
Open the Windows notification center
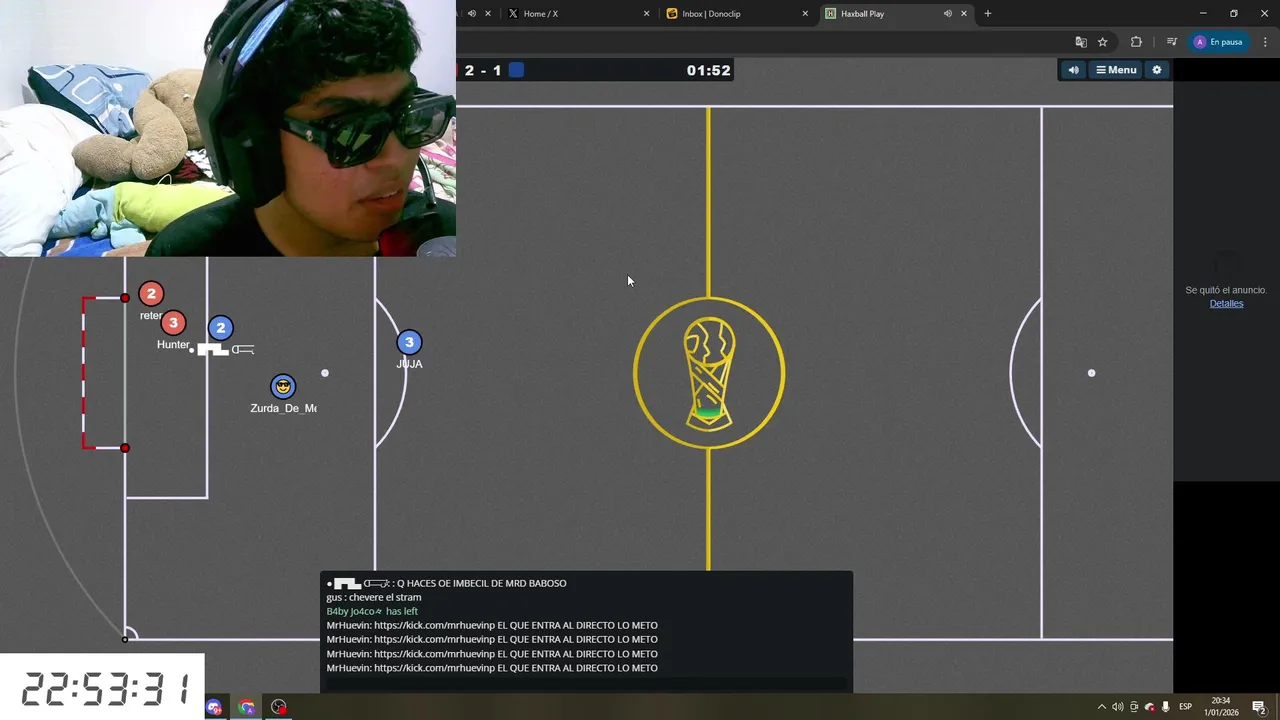[x=1259, y=707]
